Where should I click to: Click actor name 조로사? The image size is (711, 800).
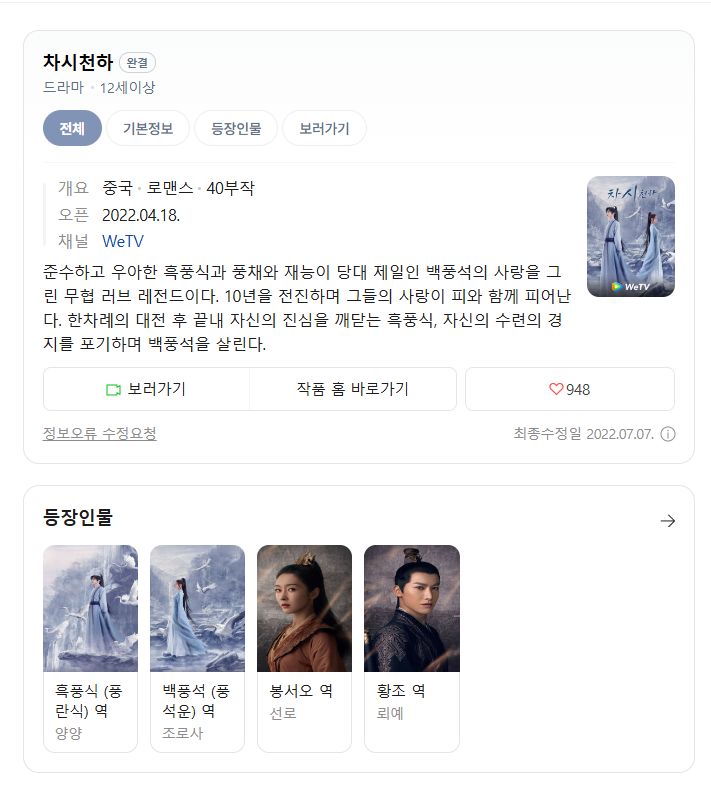(x=183, y=733)
